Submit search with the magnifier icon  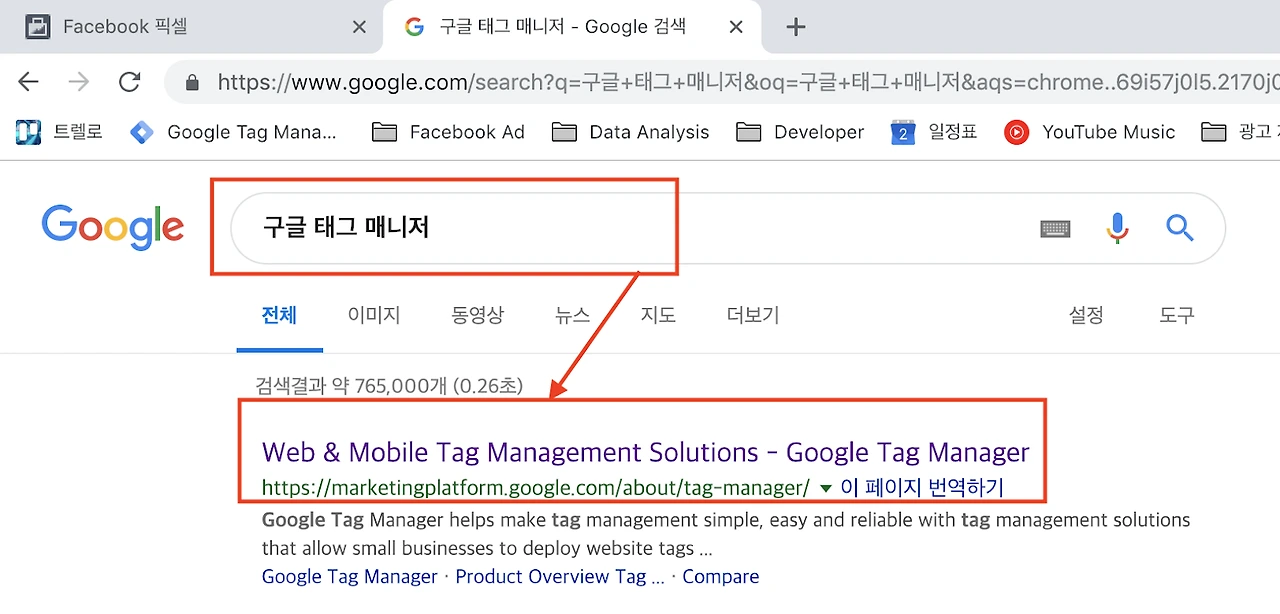1180,229
